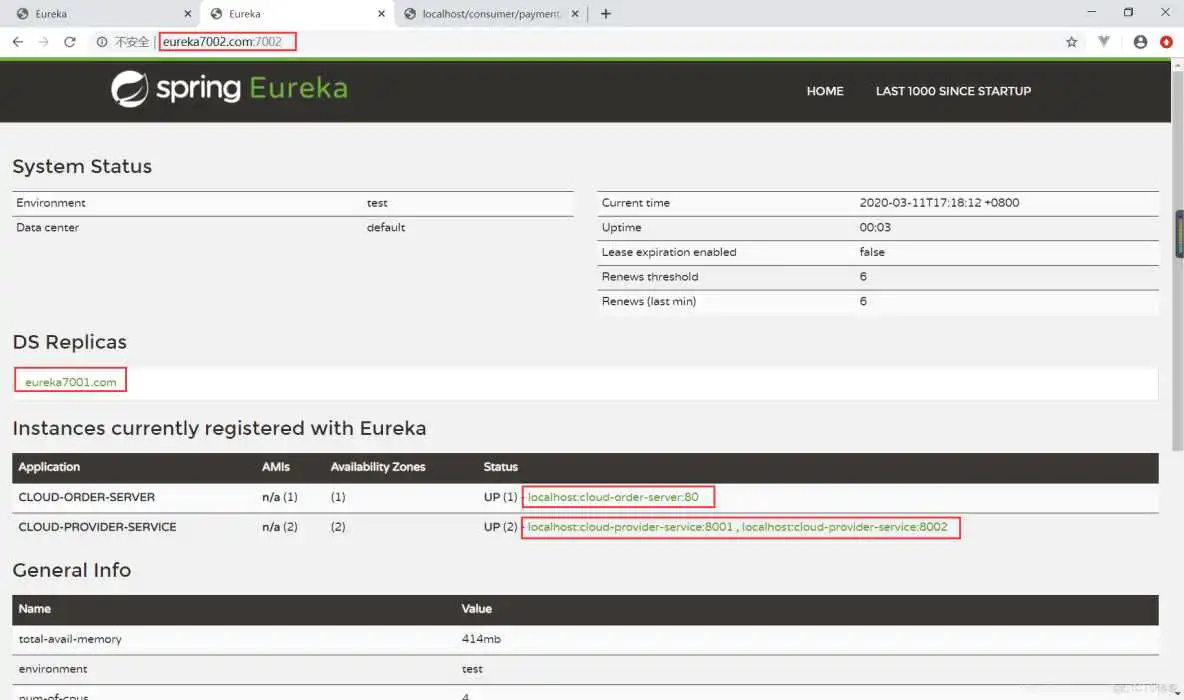Image resolution: width=1184 pixels, height=700 pixels.
Task: Click the red extension icon
Action: (1167, 41)
